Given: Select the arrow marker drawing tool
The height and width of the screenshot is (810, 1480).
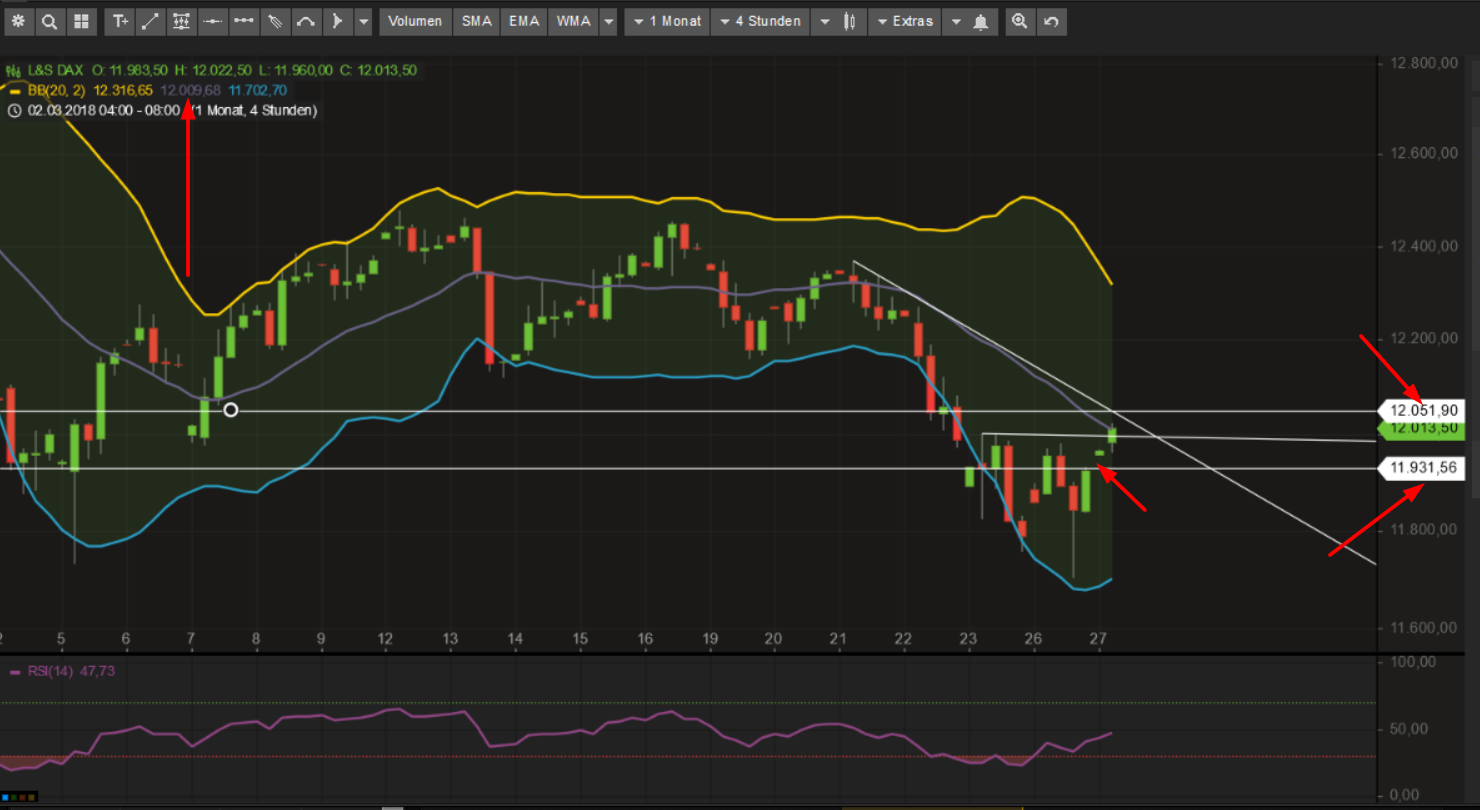Looking at the screenshot, I should 336,21.
